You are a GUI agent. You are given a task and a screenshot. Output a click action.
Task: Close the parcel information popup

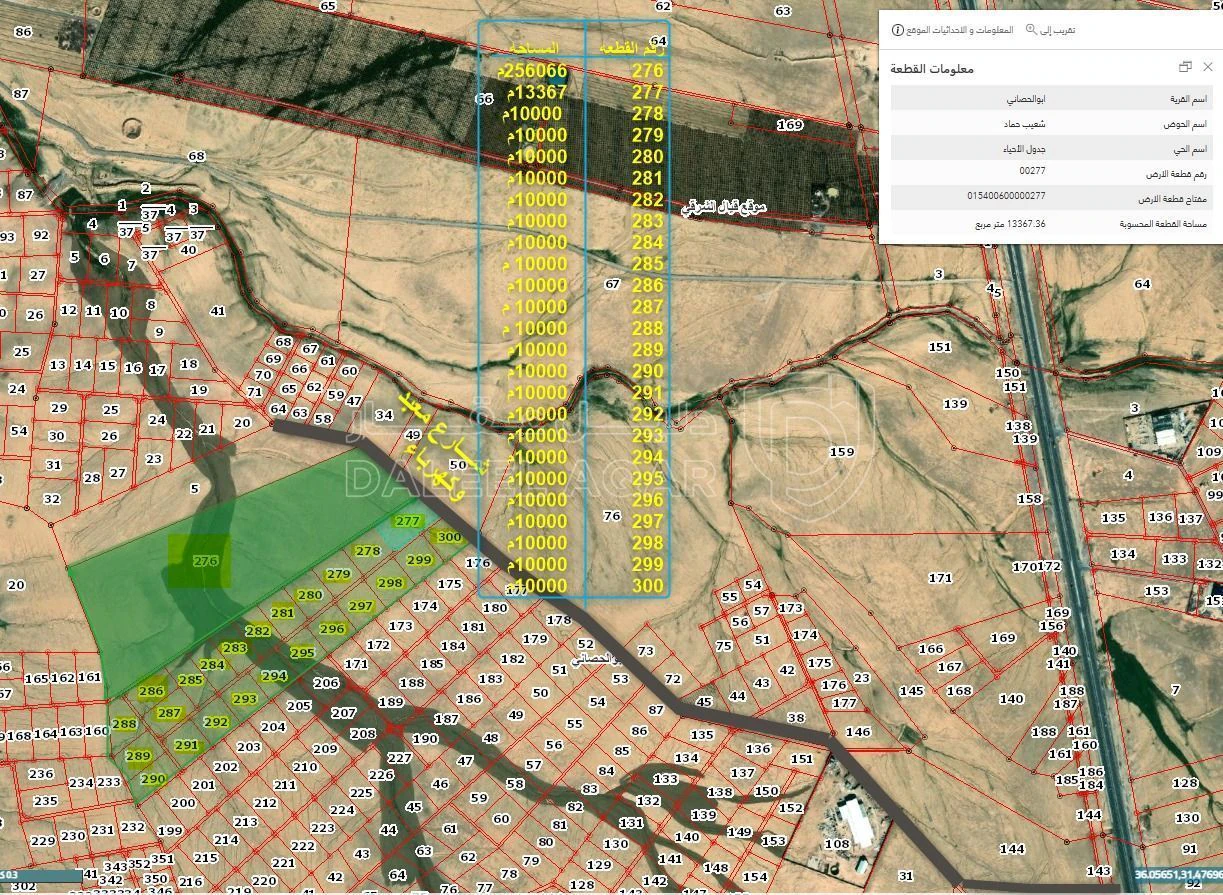click(1208, 67)
